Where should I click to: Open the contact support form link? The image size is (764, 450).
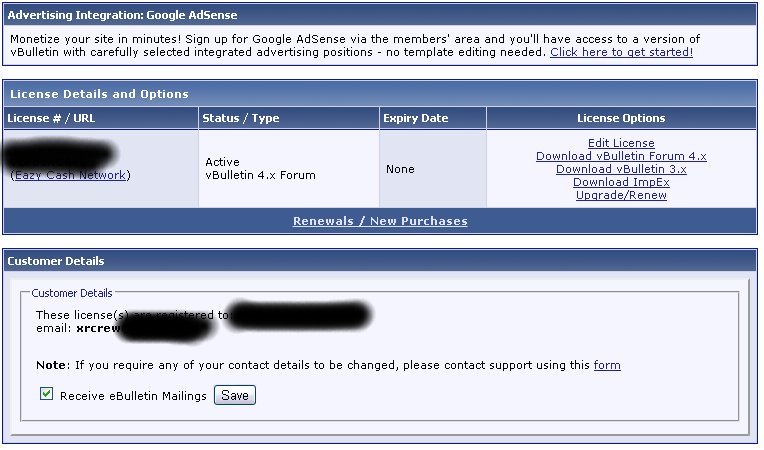[x=607, y=365]
